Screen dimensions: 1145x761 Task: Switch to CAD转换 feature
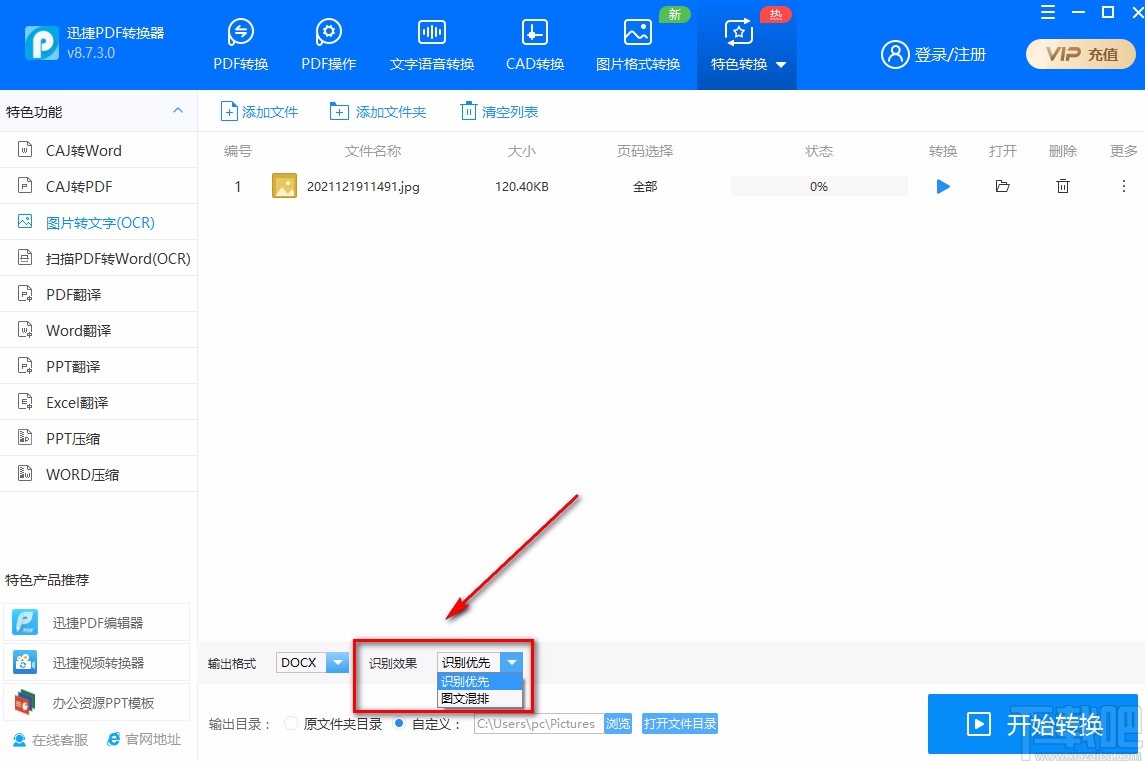pos(534,44)
